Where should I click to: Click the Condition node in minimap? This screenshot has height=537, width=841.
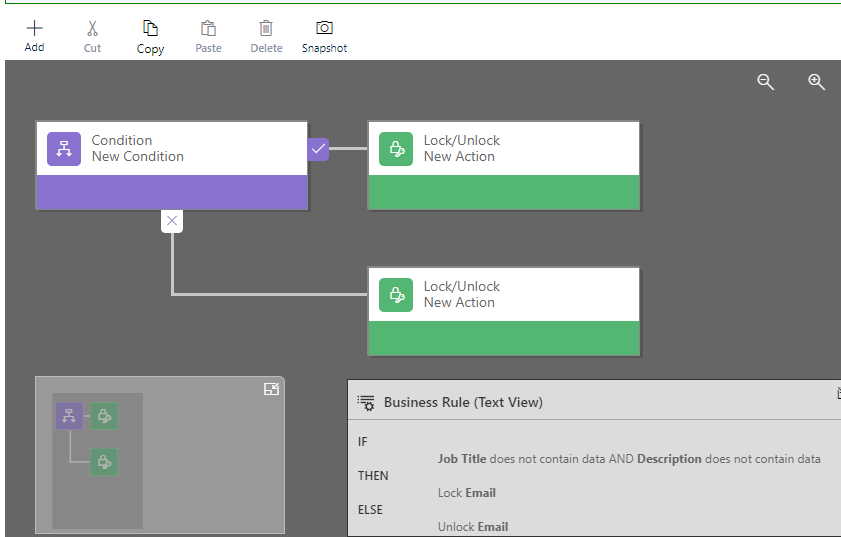[69, 416]
